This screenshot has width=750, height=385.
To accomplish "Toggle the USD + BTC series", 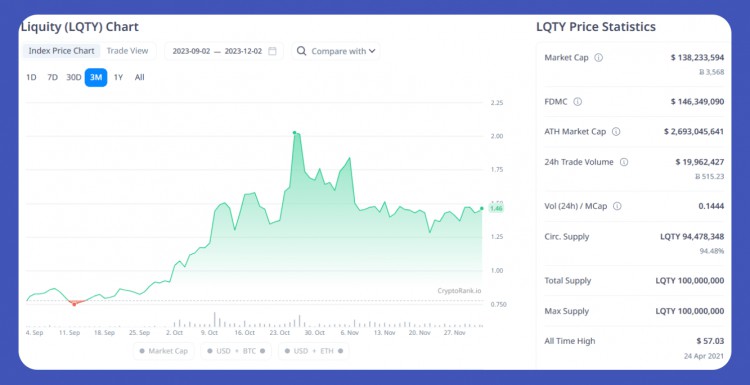I will coord(236,351).
